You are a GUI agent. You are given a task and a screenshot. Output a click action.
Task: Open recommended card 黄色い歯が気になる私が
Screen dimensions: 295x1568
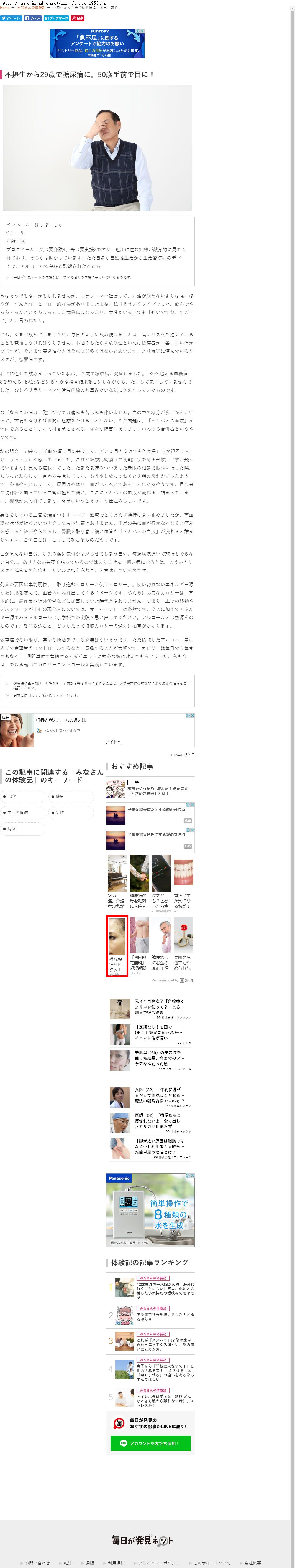coord(183,883)
